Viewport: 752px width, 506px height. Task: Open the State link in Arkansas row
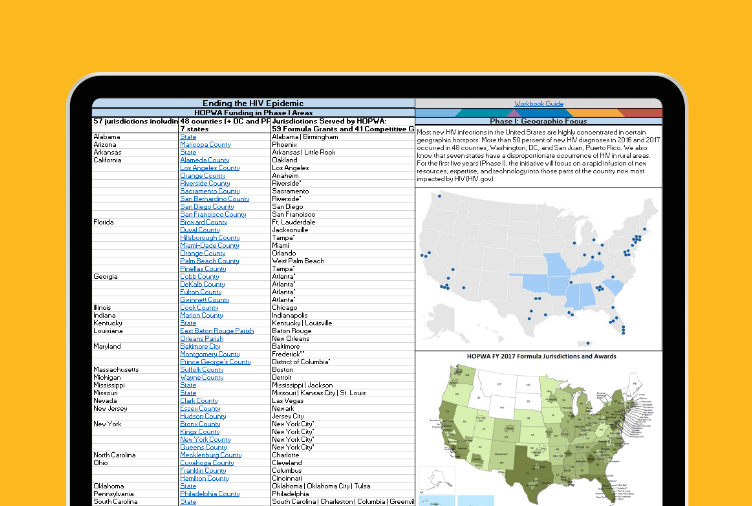click(x=188, y=152)
